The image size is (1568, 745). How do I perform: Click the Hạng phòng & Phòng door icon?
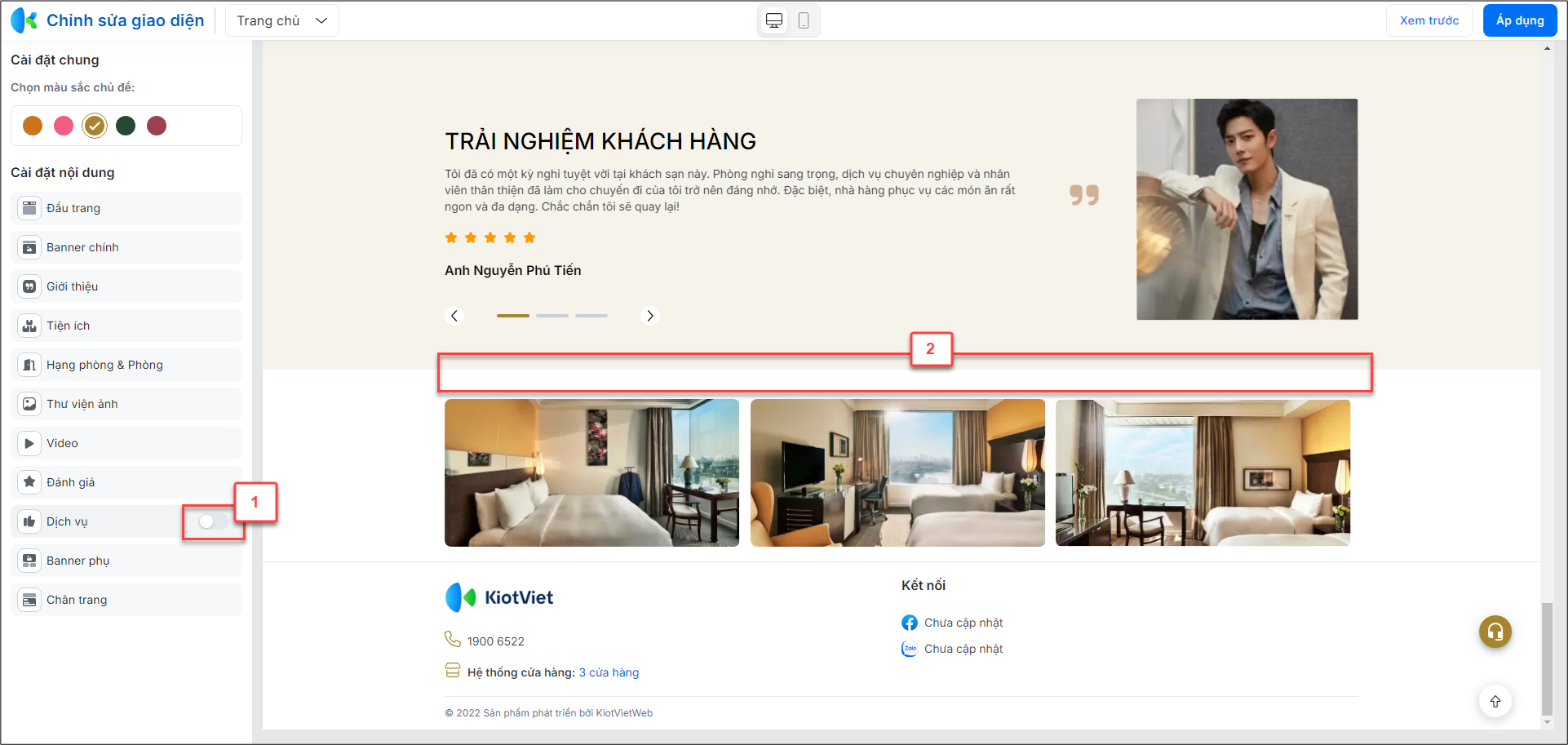tap(29, 365)
